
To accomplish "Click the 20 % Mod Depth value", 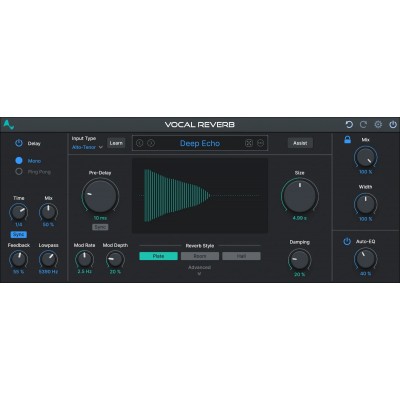I will pyautogui.click(x=115, y=272).
